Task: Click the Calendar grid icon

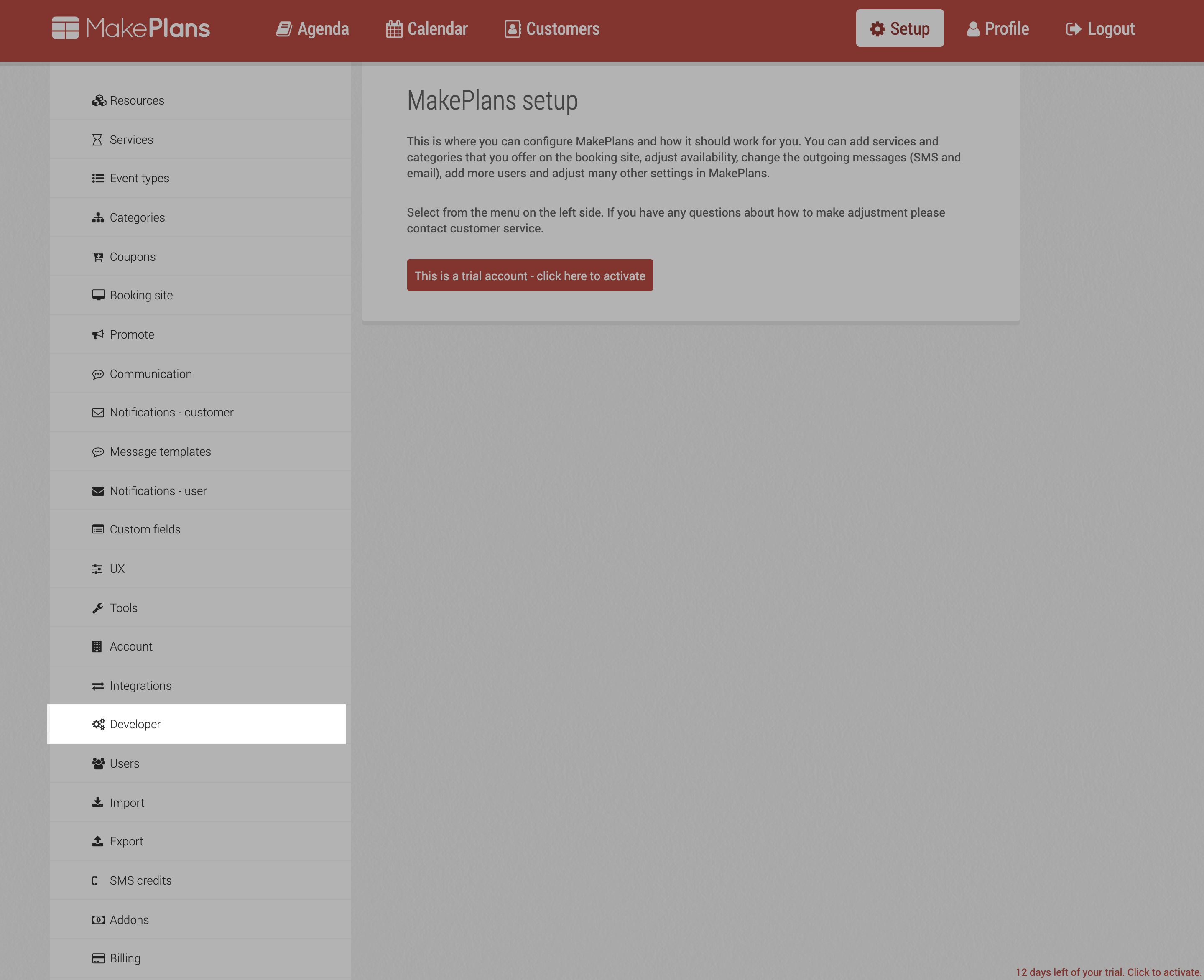Action: coord(394,29)
